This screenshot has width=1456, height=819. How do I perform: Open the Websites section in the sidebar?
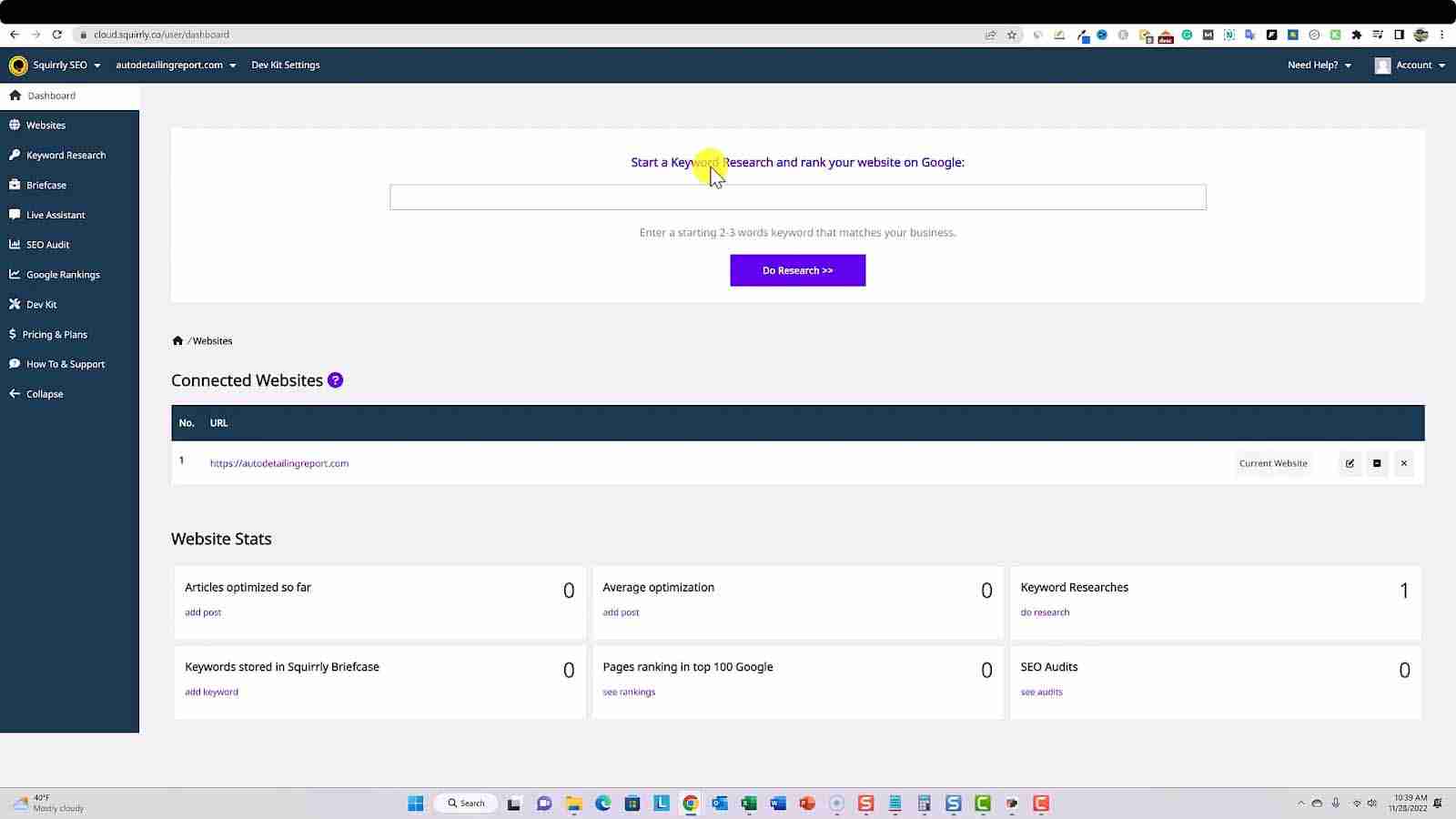pyautogui.click(x=46, y=125)
